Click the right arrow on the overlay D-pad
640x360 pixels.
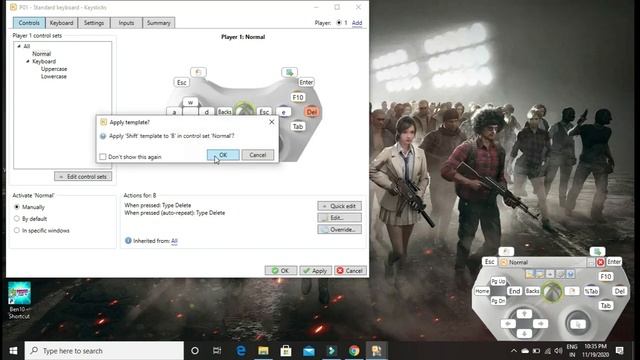coord(540,324)
